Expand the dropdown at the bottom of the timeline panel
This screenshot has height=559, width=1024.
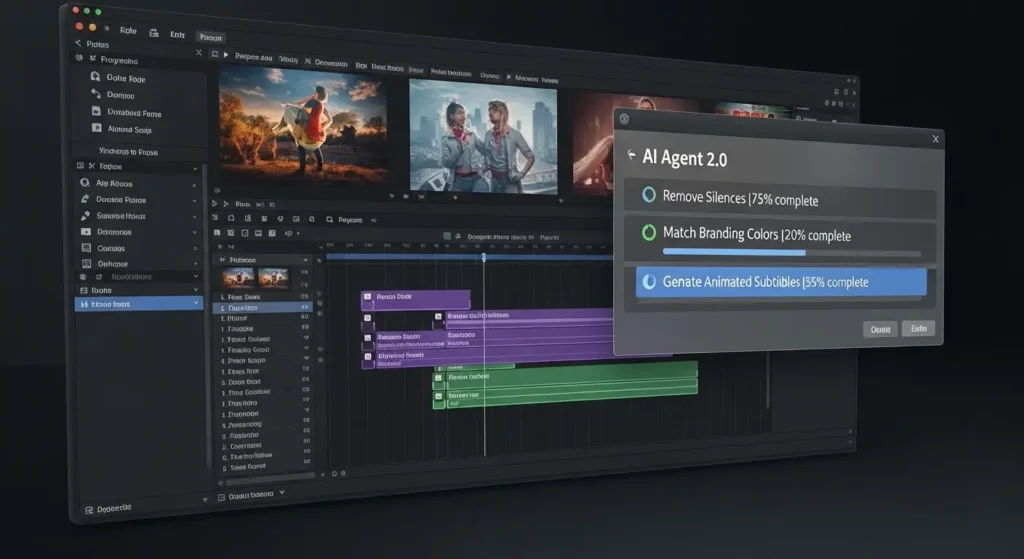282,494
